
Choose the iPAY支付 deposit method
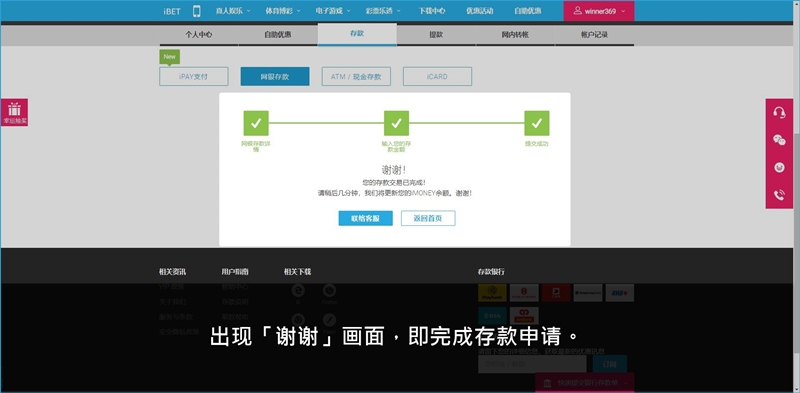193,77
